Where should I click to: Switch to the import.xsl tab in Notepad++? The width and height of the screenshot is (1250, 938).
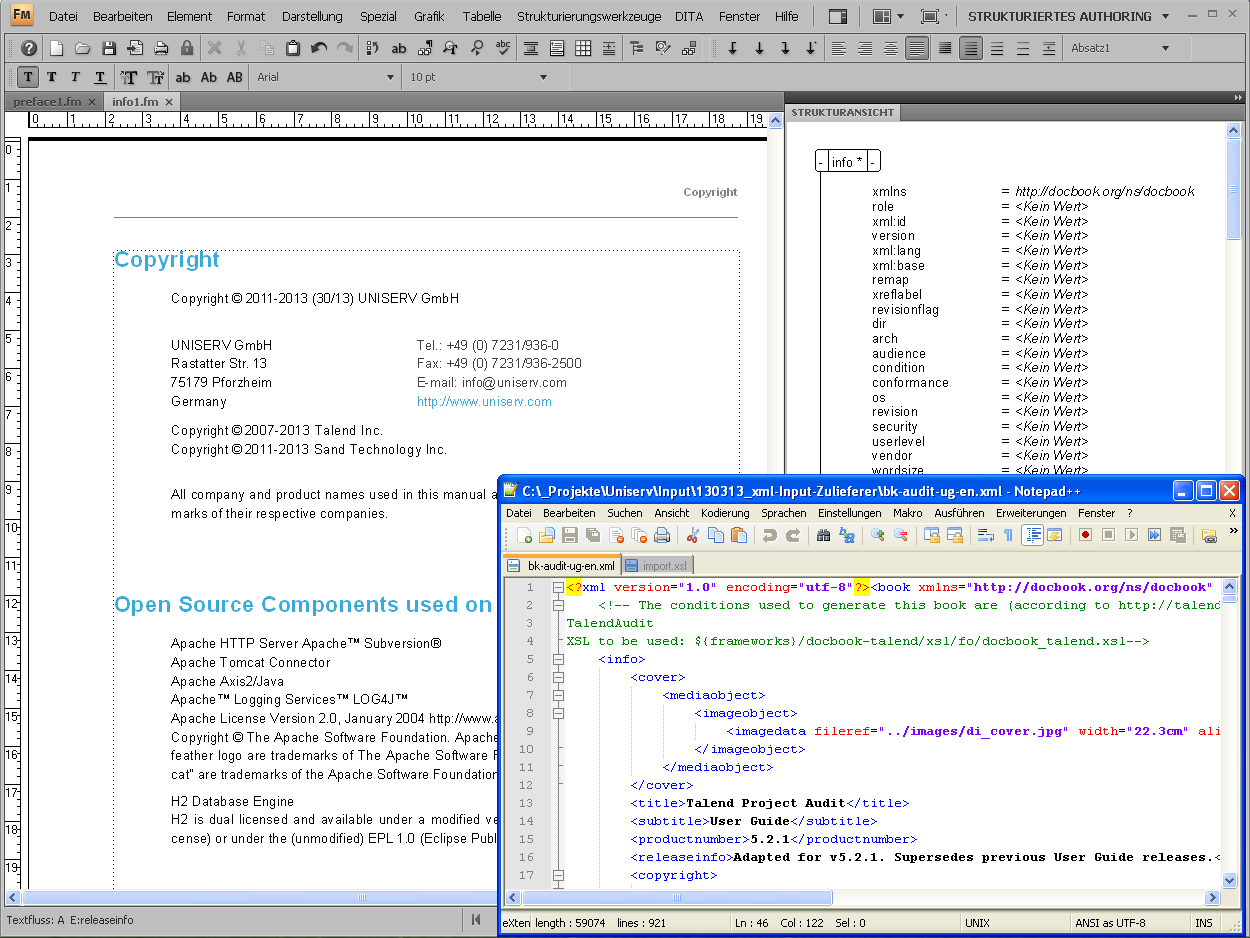(664, 566)
